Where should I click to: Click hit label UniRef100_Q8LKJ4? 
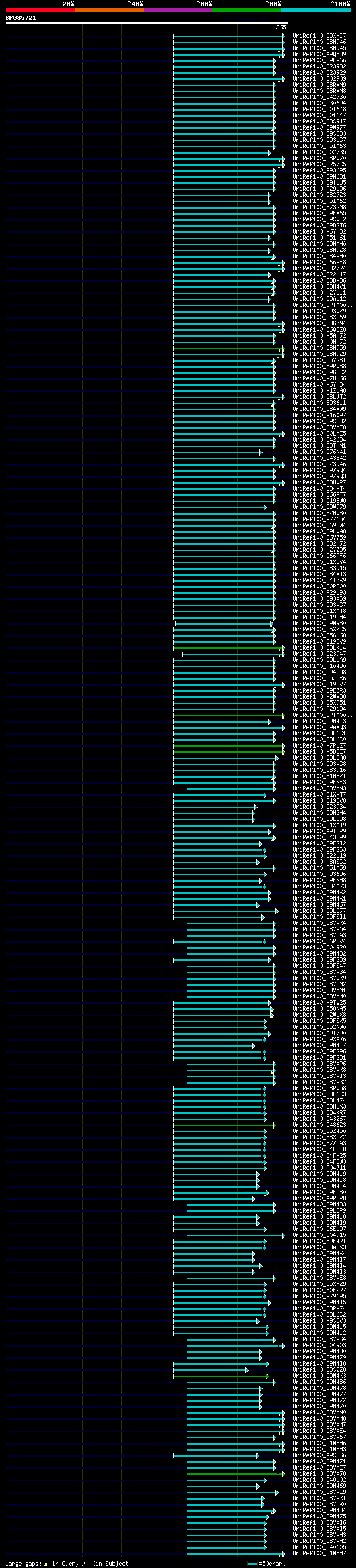tap(319, 647)
